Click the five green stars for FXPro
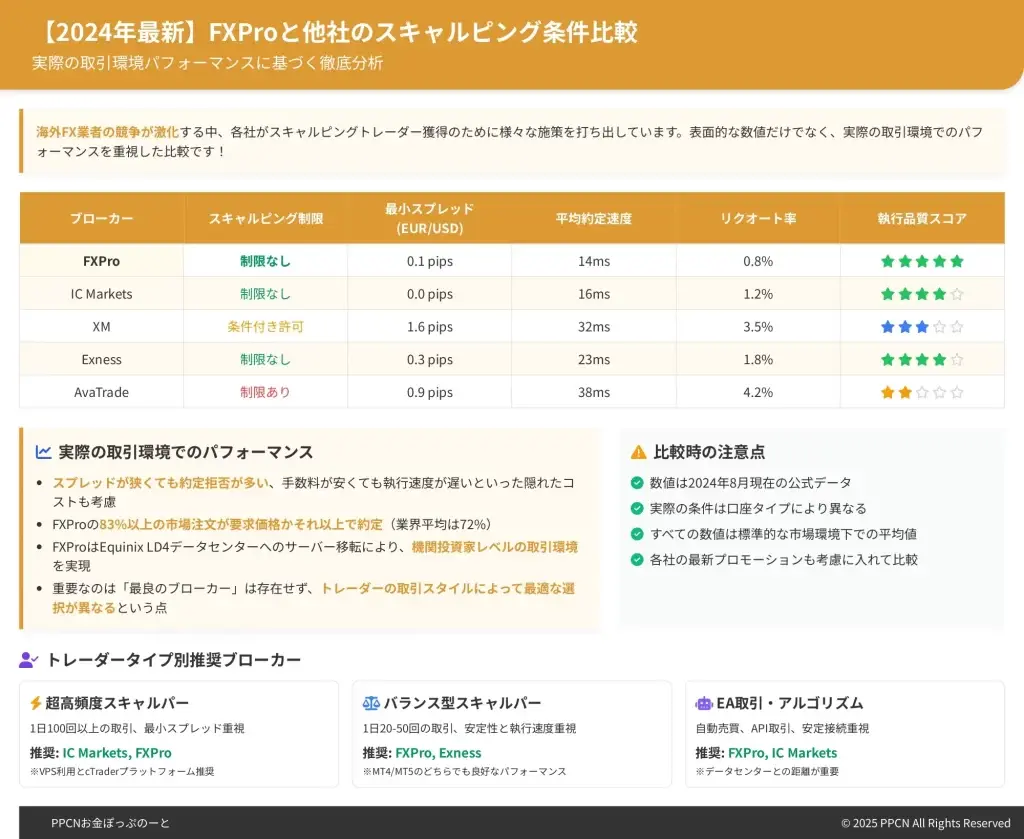Viewport: 1024px width, 839px height. (922, 261)
